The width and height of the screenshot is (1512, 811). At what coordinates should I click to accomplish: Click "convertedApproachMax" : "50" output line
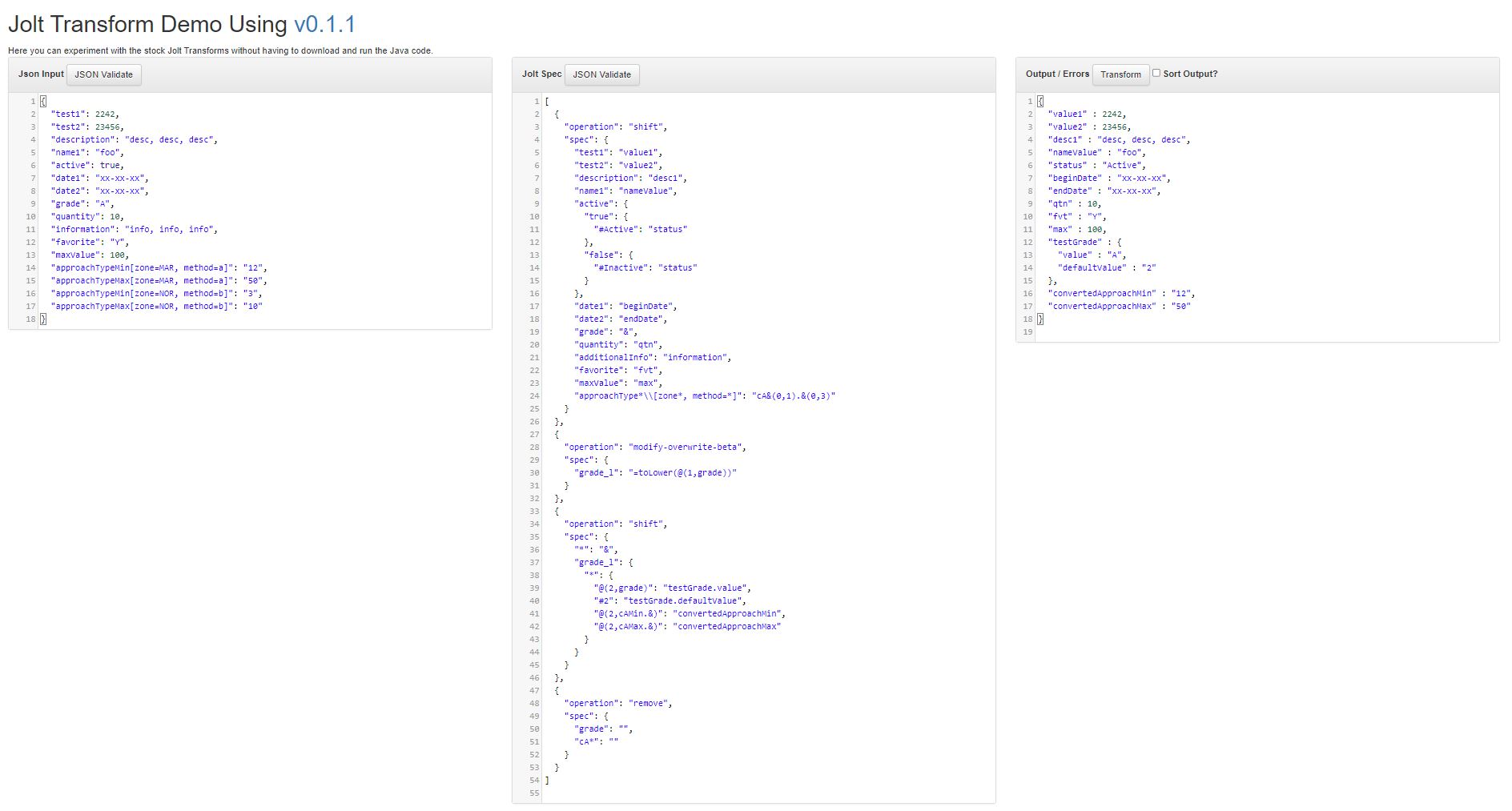[1119, 307]
